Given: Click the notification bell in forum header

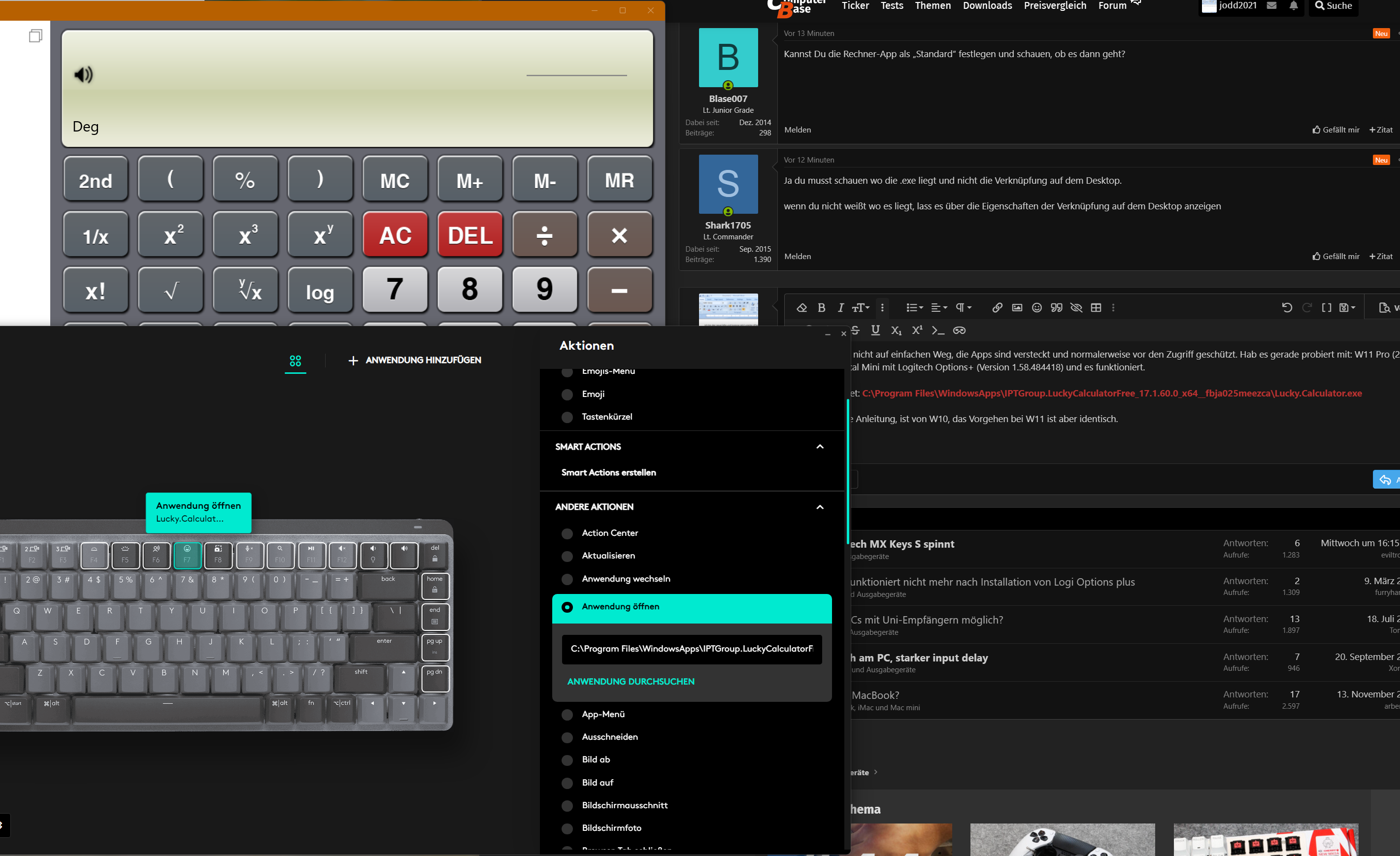Looking at the screenshot, I should [1294, 6].
